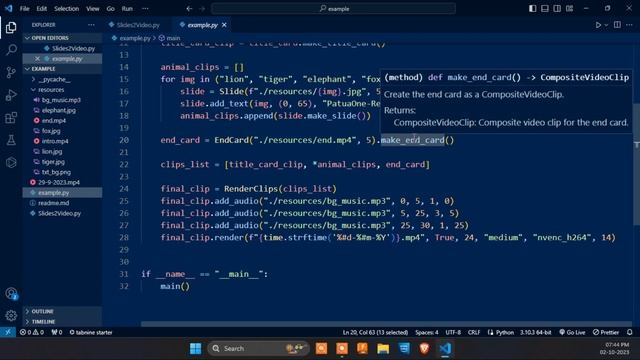Go forward with the navigation arrow
Screen dimensions: 640x360
click(202, 9)
